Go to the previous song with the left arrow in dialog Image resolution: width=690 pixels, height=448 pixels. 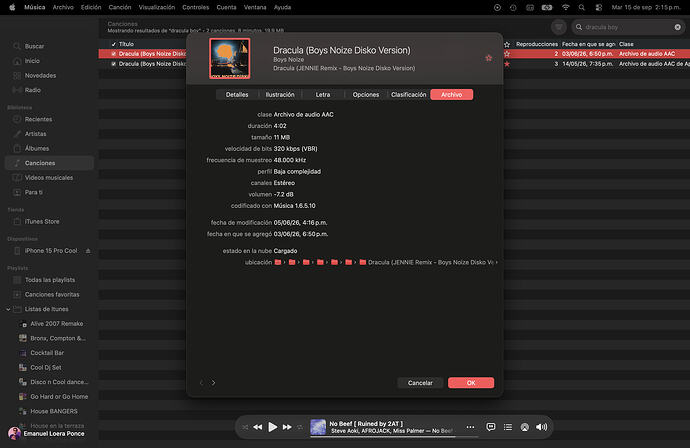point(202,382)
